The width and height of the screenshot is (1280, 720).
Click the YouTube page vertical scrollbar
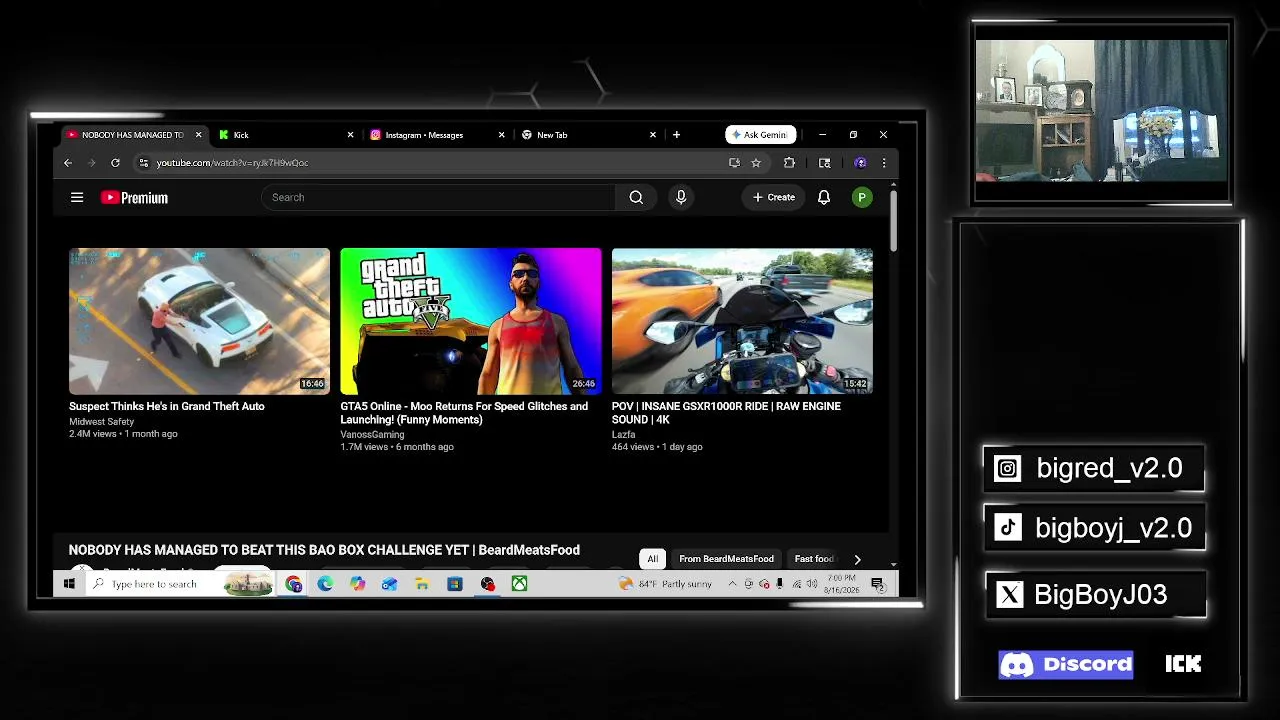click(893, 220)
